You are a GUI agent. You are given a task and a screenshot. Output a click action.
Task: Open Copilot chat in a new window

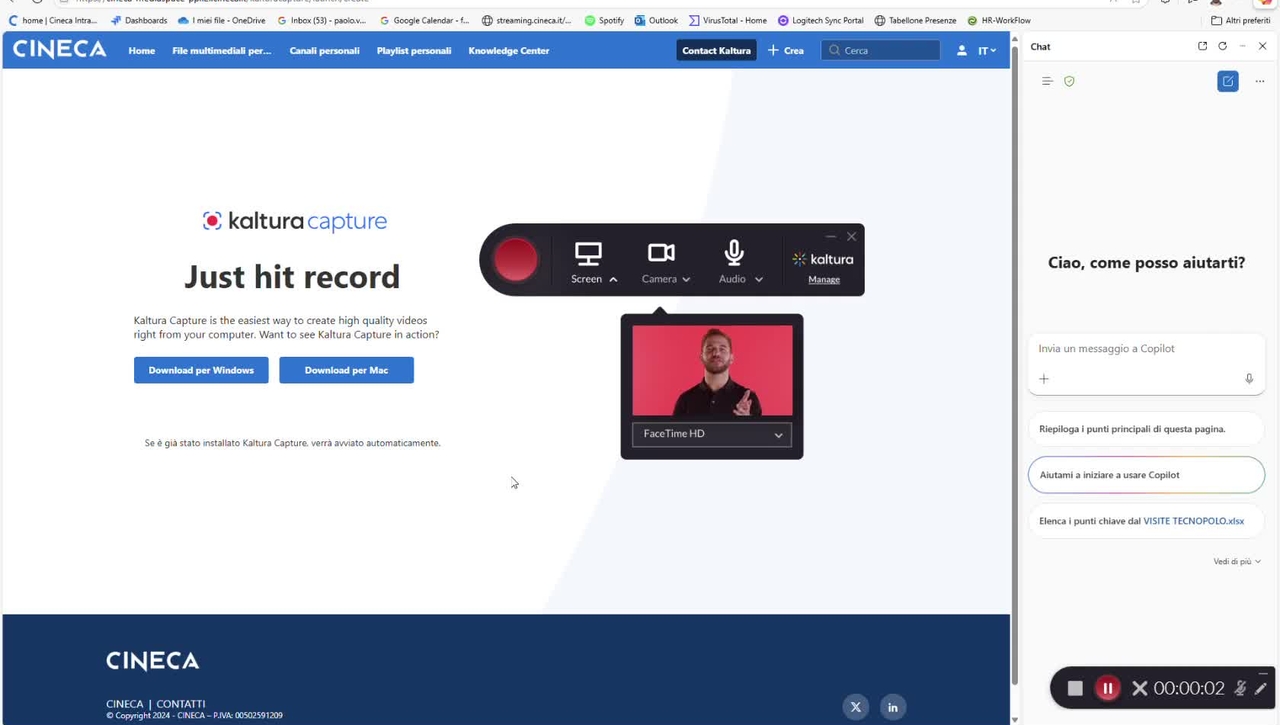pyautogui.click(x=1202, y=46)
